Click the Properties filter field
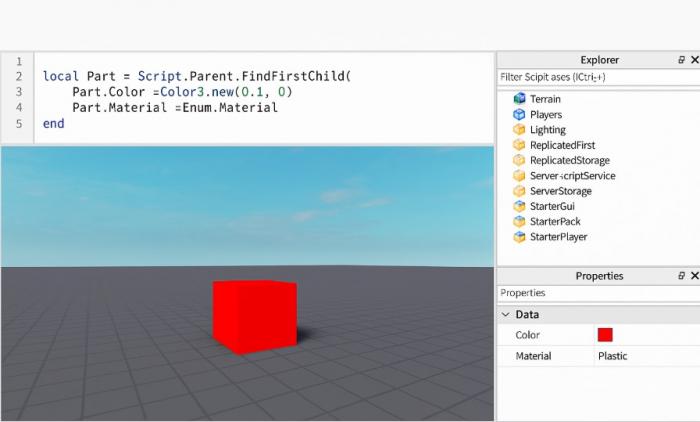 [x=595, y=293]
